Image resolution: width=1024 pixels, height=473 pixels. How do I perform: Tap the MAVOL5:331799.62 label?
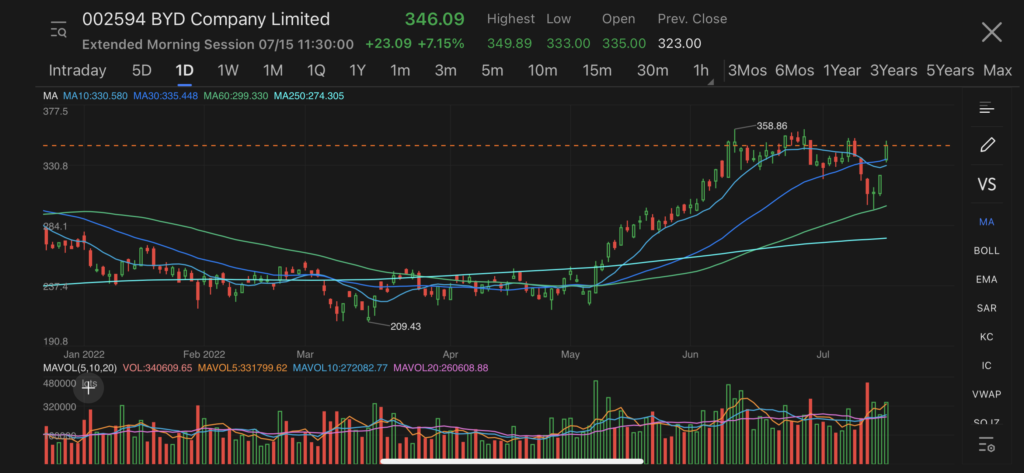242,368
